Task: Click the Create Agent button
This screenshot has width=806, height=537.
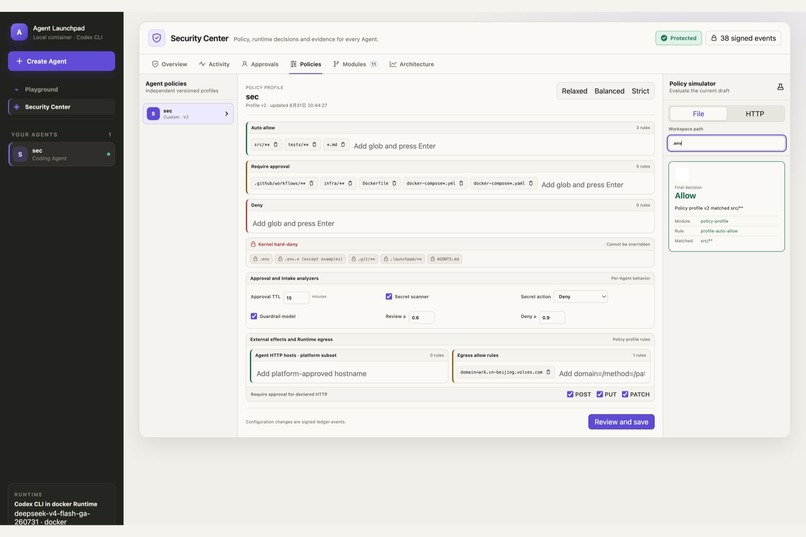Action: click(61, 61)
